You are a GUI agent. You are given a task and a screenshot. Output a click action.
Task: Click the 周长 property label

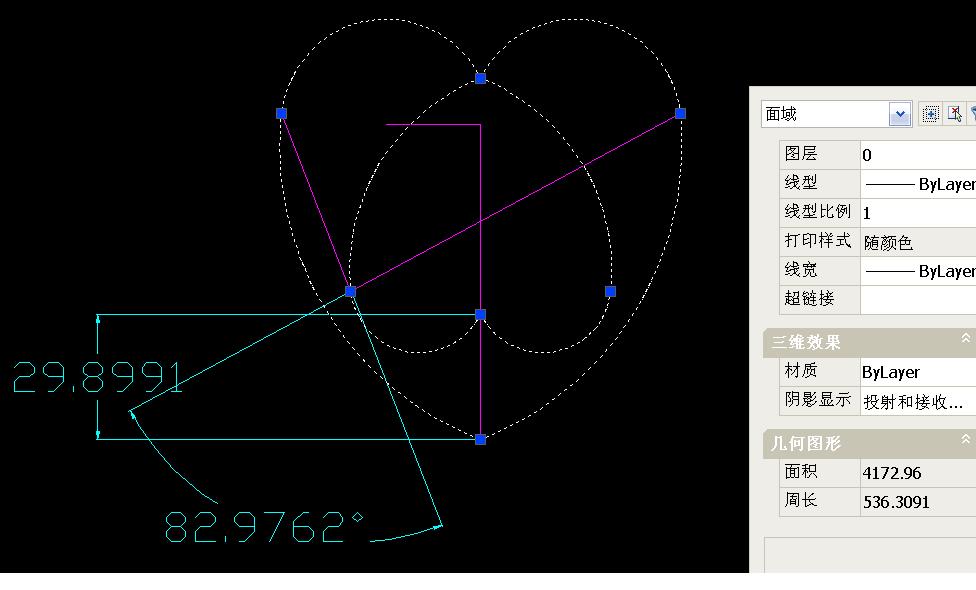pos(800,500)
